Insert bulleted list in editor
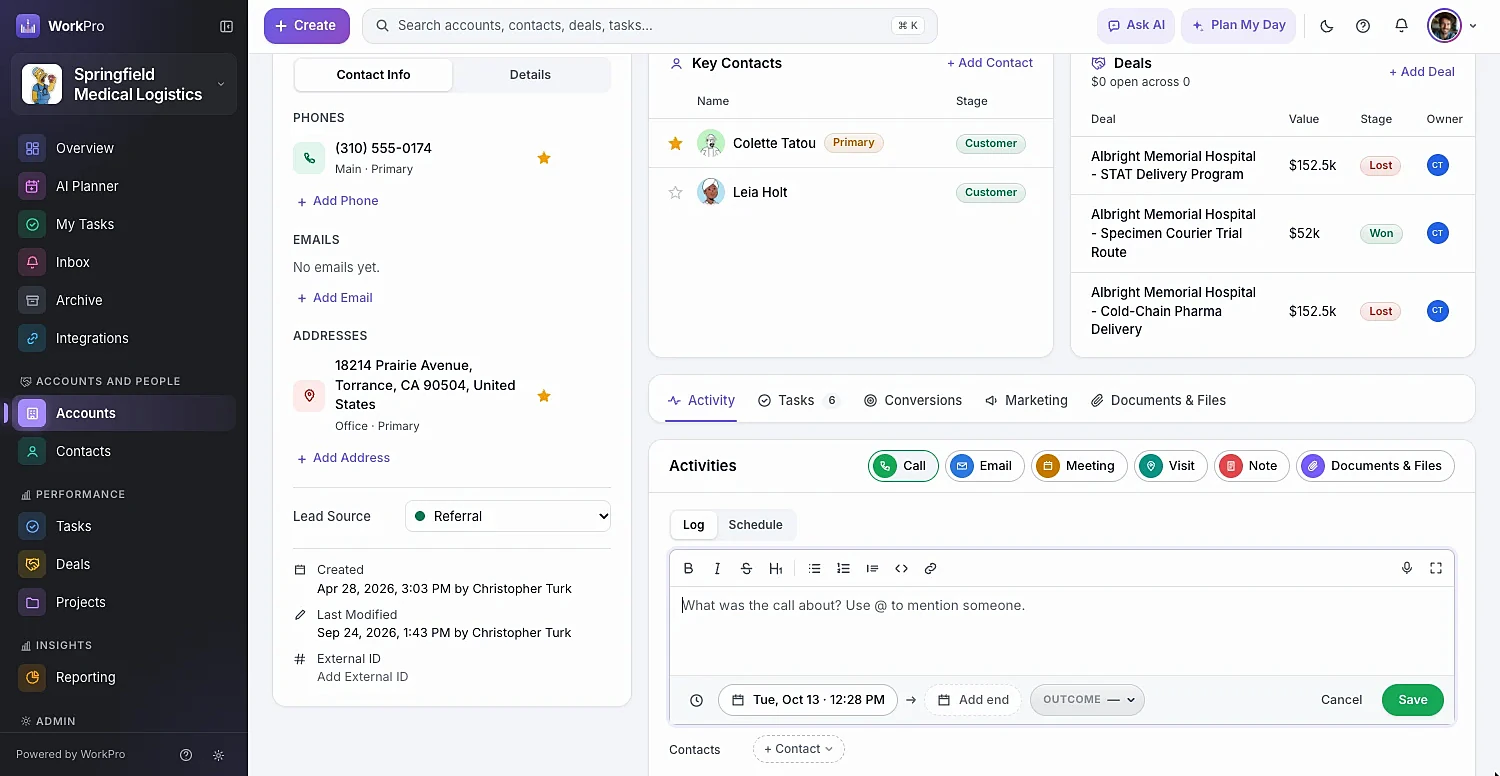The image size is (1500, 776). [814, 568]
